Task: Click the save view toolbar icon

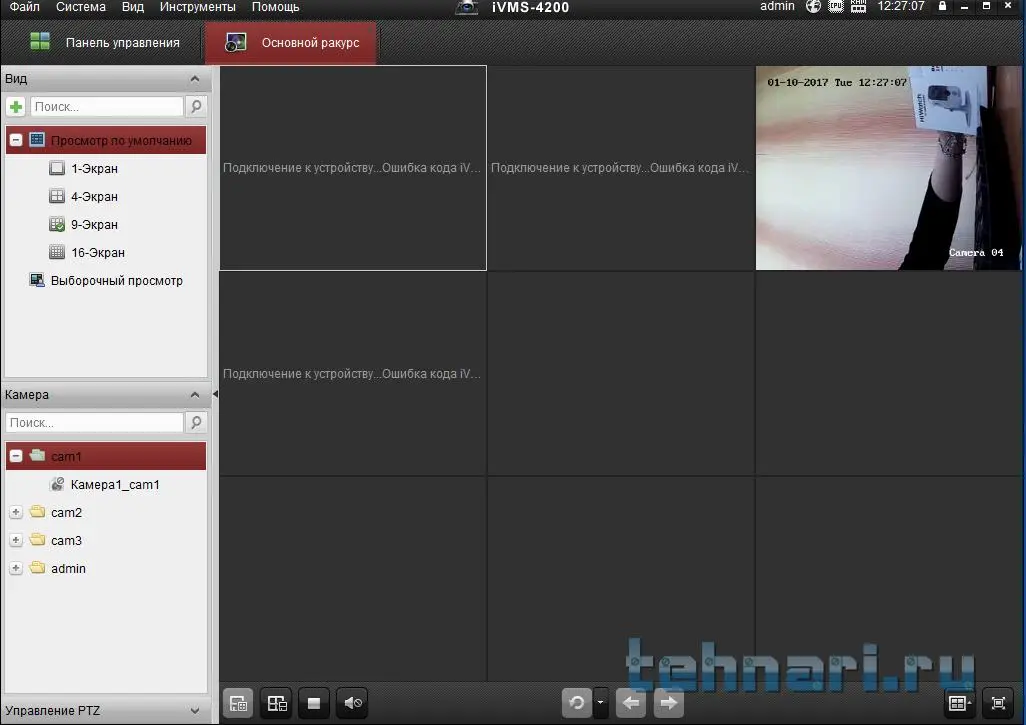Action: point(238,703)
